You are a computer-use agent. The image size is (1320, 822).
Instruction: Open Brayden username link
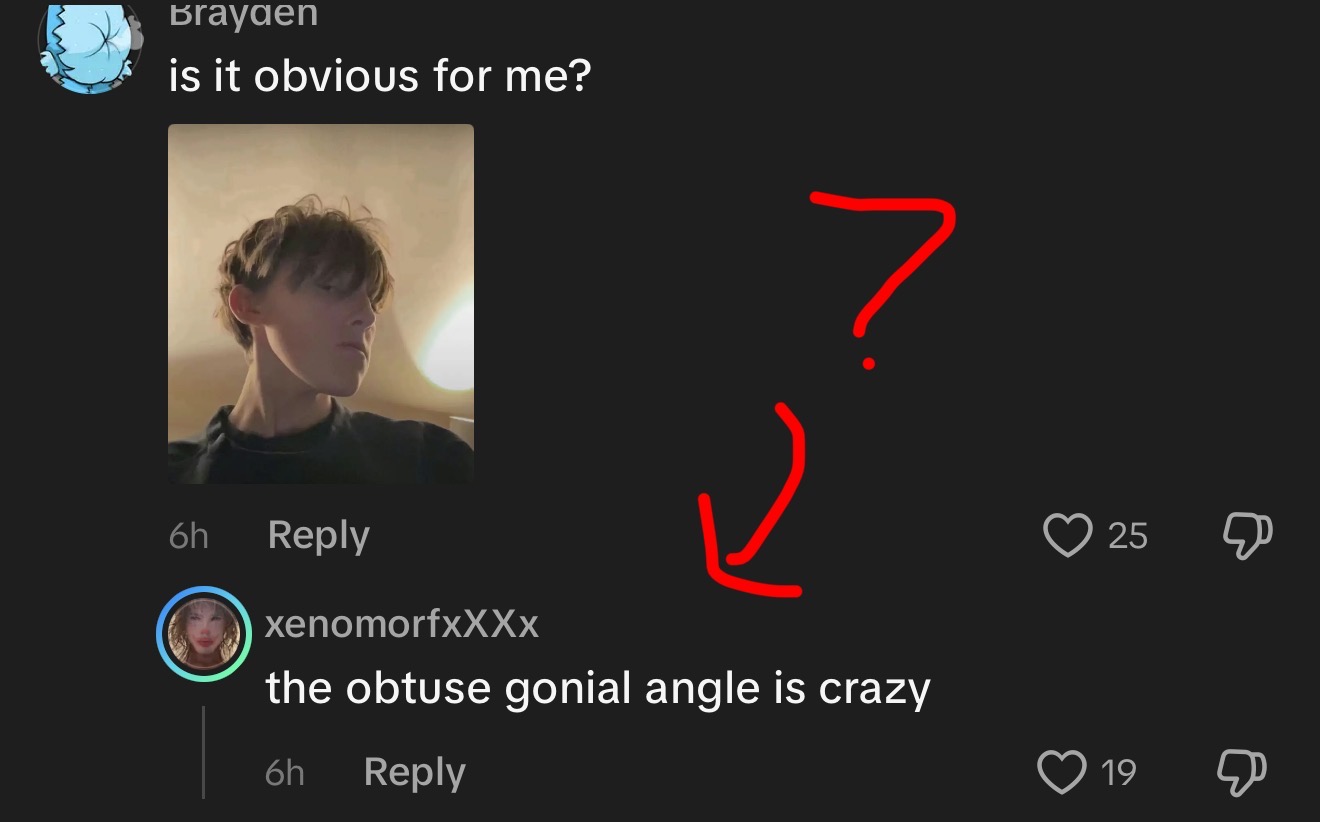pyautogui.click(x=243, y=14)
